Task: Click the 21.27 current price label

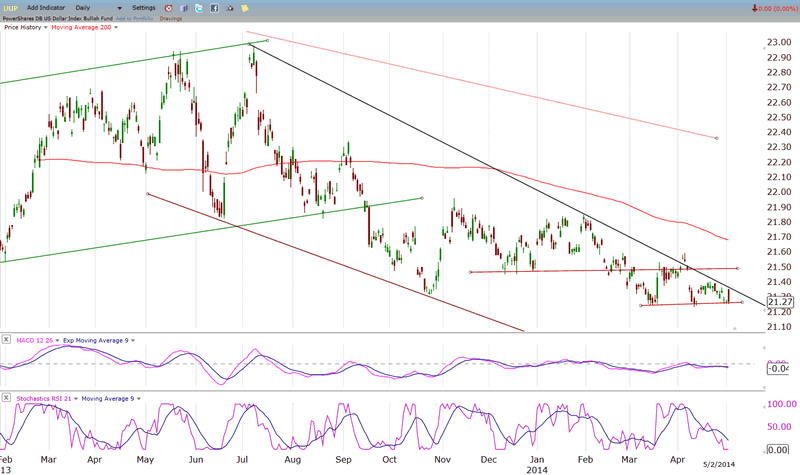Action: point(780,302)
